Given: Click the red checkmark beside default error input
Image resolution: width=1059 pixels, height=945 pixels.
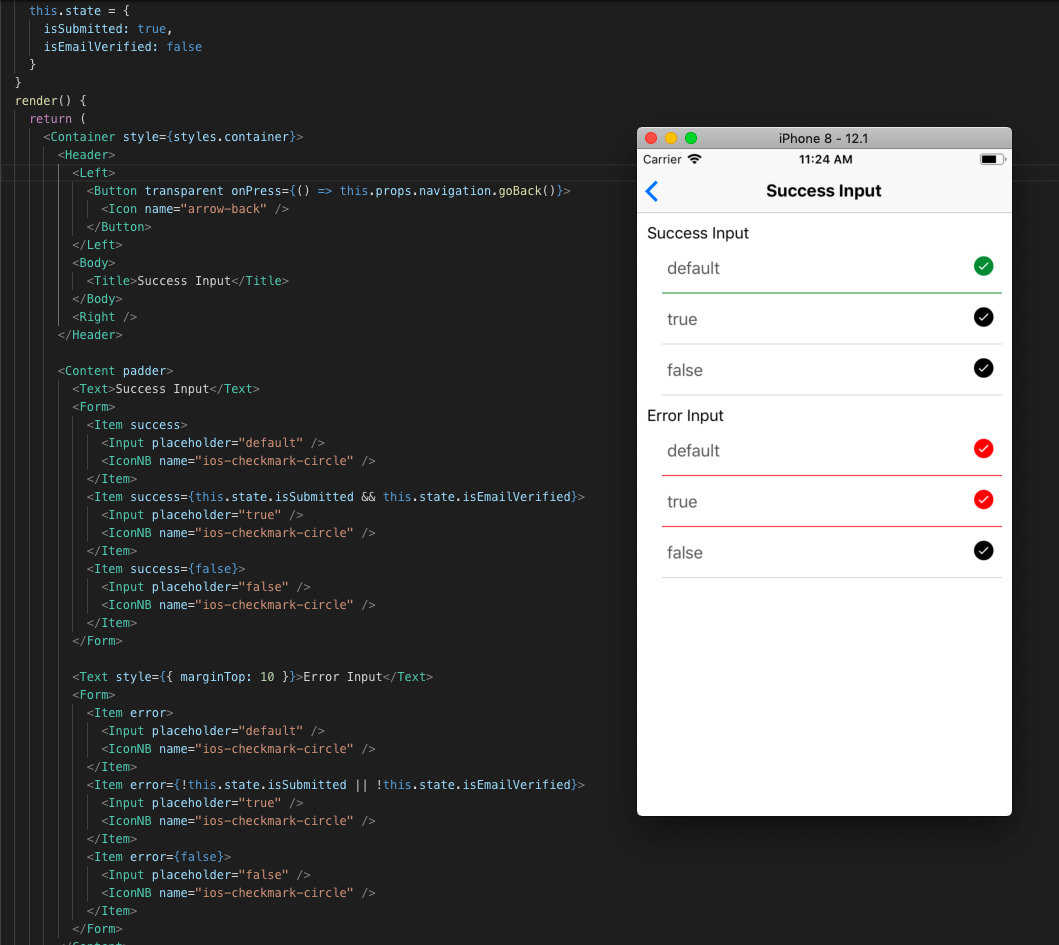Looking at the screenshot, I should [983, 448].
